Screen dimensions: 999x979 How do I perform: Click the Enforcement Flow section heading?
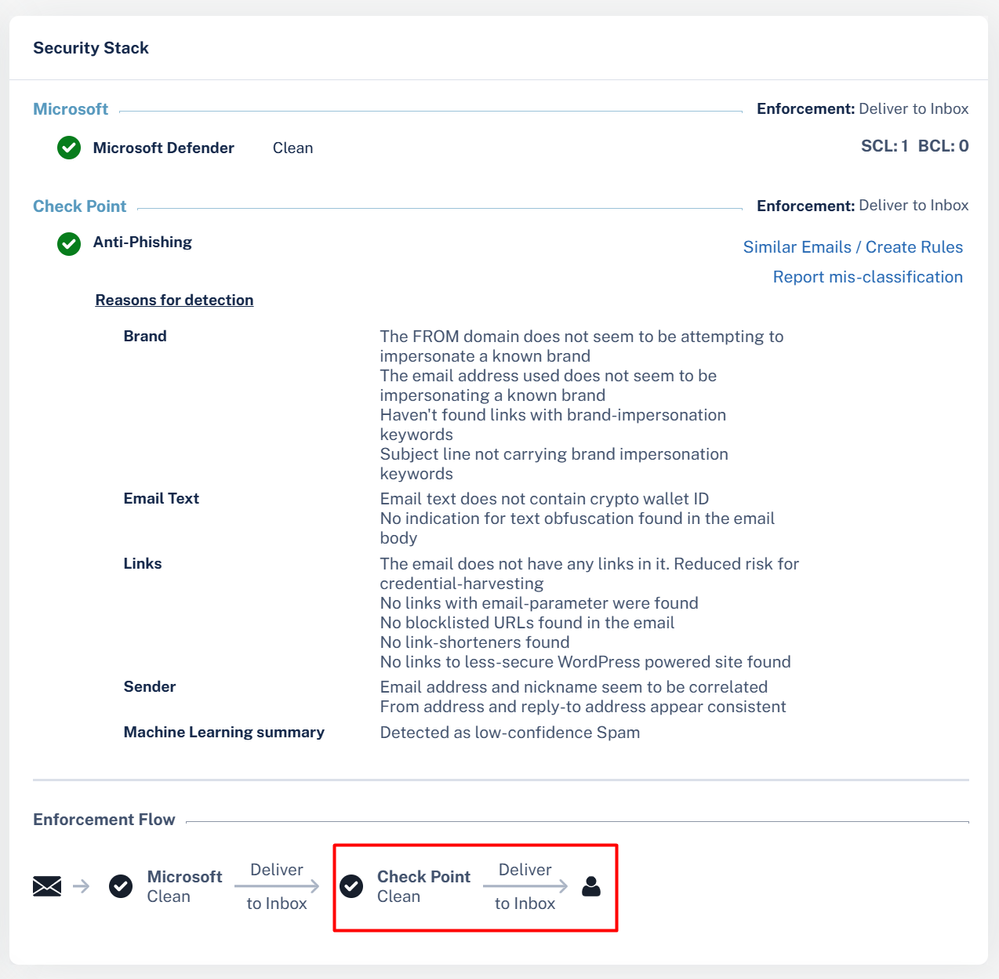(104, 819)
